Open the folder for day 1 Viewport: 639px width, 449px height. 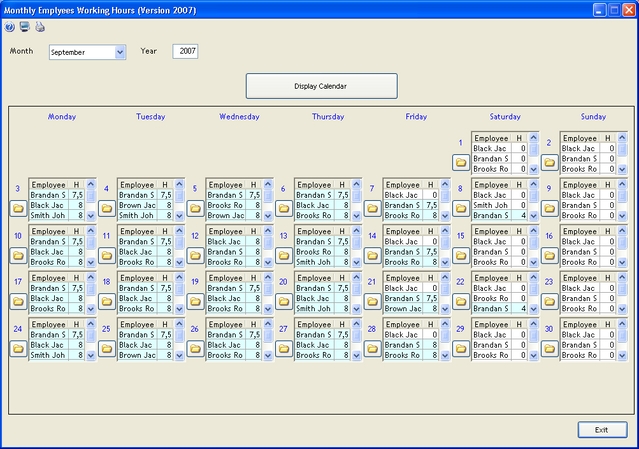coord(461,163)
